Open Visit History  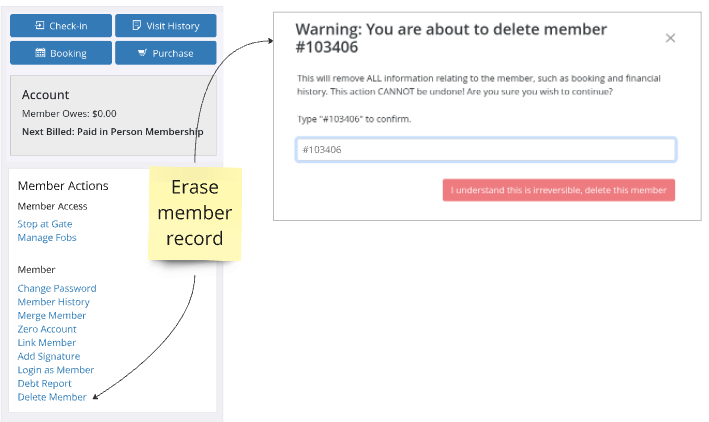[x=165, y=26]
